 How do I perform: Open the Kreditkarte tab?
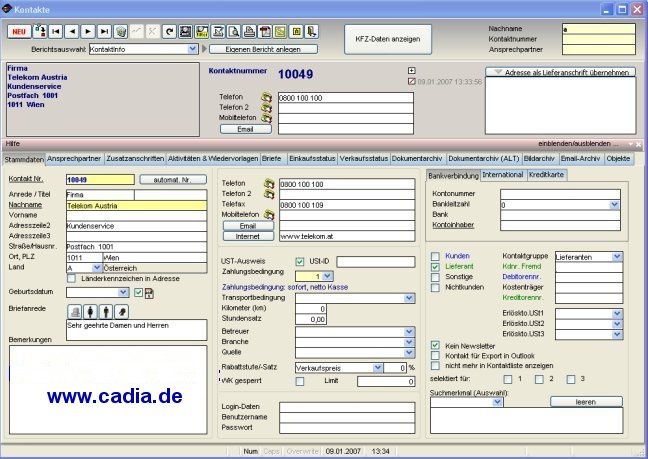[546, 175]
